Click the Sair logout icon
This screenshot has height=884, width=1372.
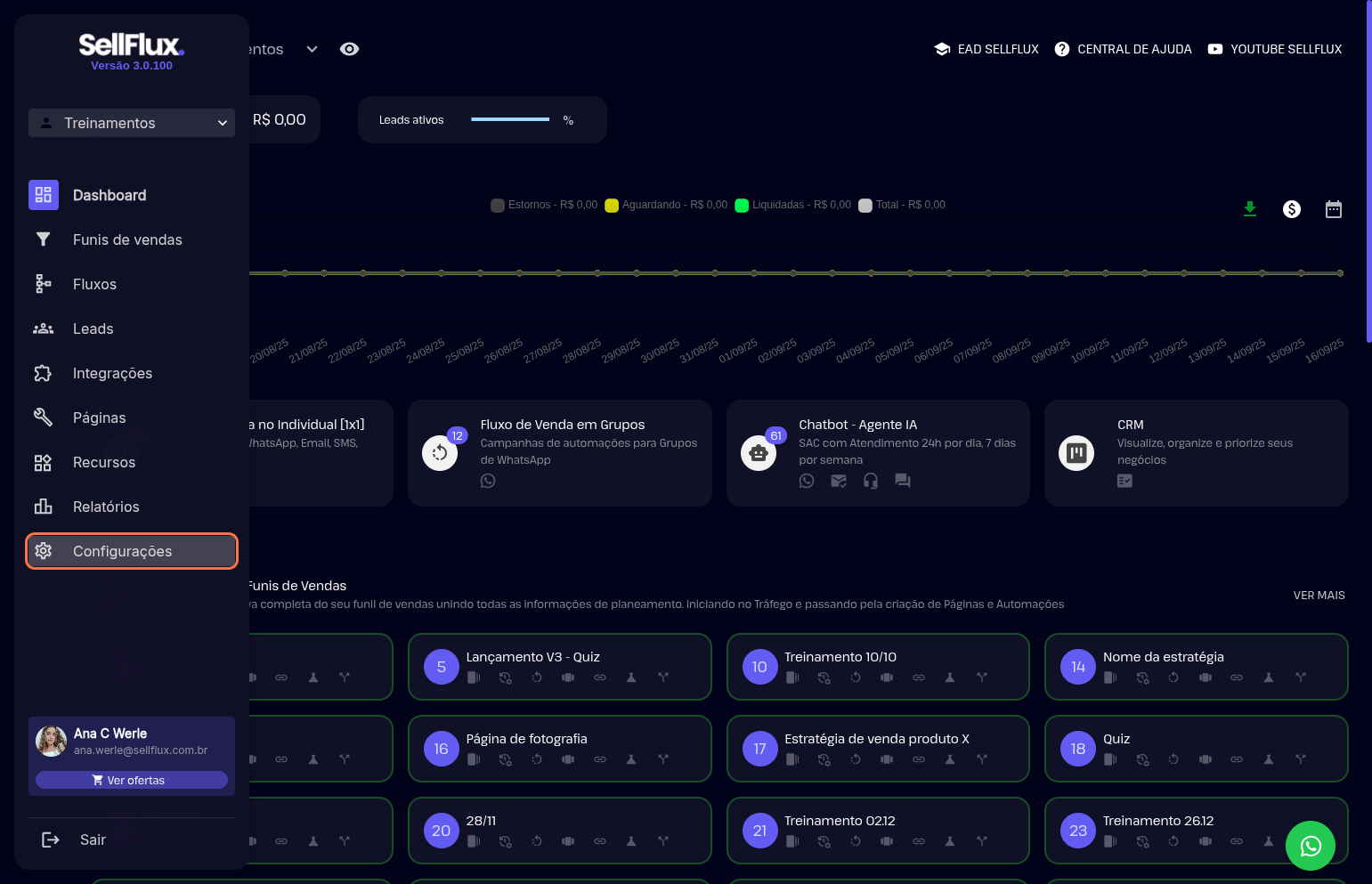pos(51,839)
